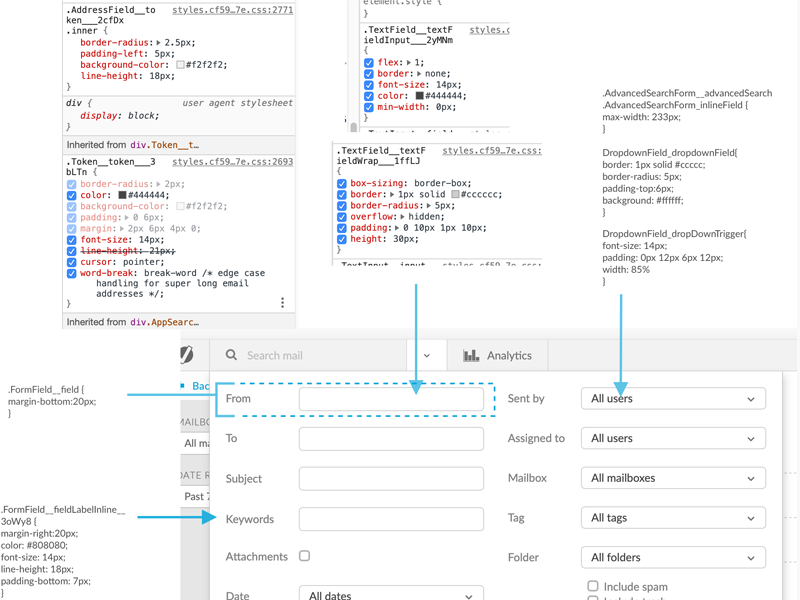Viewport: 800px width, 600px height.
Task: Click the div.AppSearc inherited-from link
Action: (164, 322)
